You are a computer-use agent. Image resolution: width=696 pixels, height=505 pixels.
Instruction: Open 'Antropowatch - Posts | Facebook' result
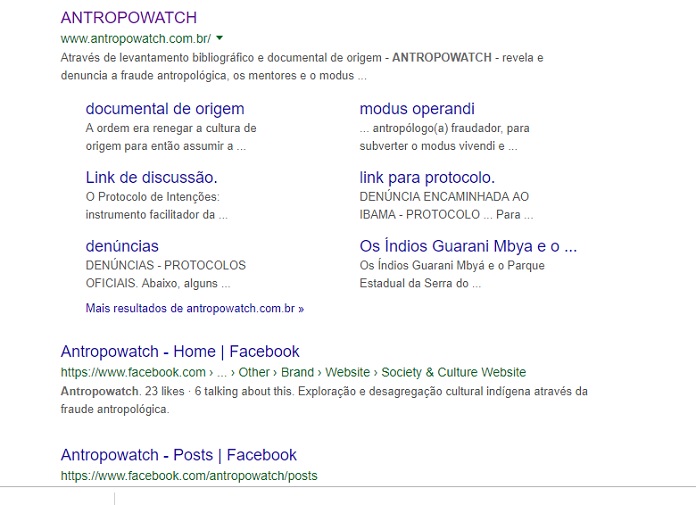[178, 455]
